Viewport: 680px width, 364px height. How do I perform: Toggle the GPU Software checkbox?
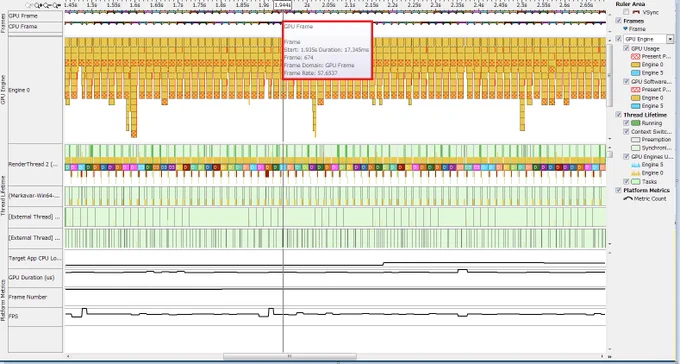click(x=626, y=82)
